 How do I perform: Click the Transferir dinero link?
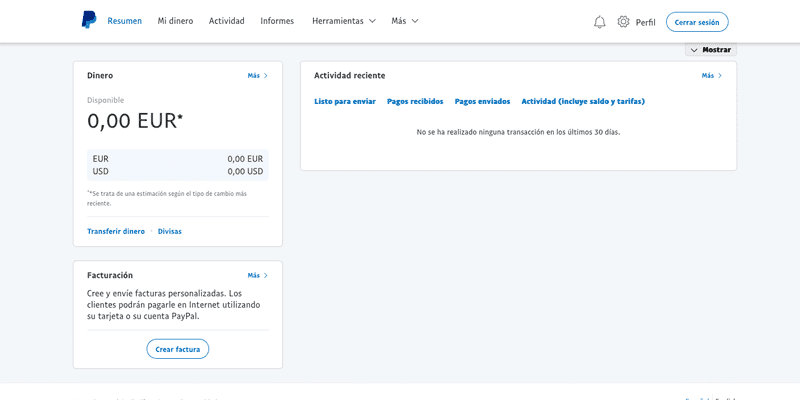[x=116, y=231]
